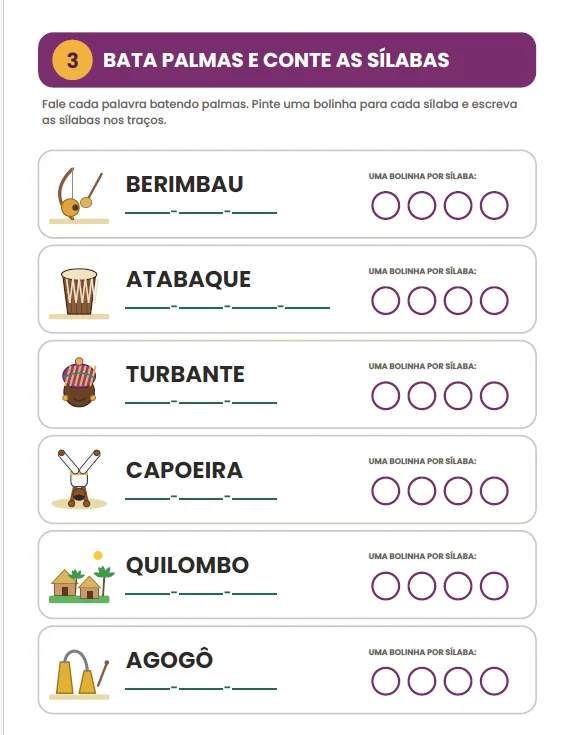Click the fourth syllable line under ATABAQUE
Screen dimensions: 570x735
click(x=308, y=308)
